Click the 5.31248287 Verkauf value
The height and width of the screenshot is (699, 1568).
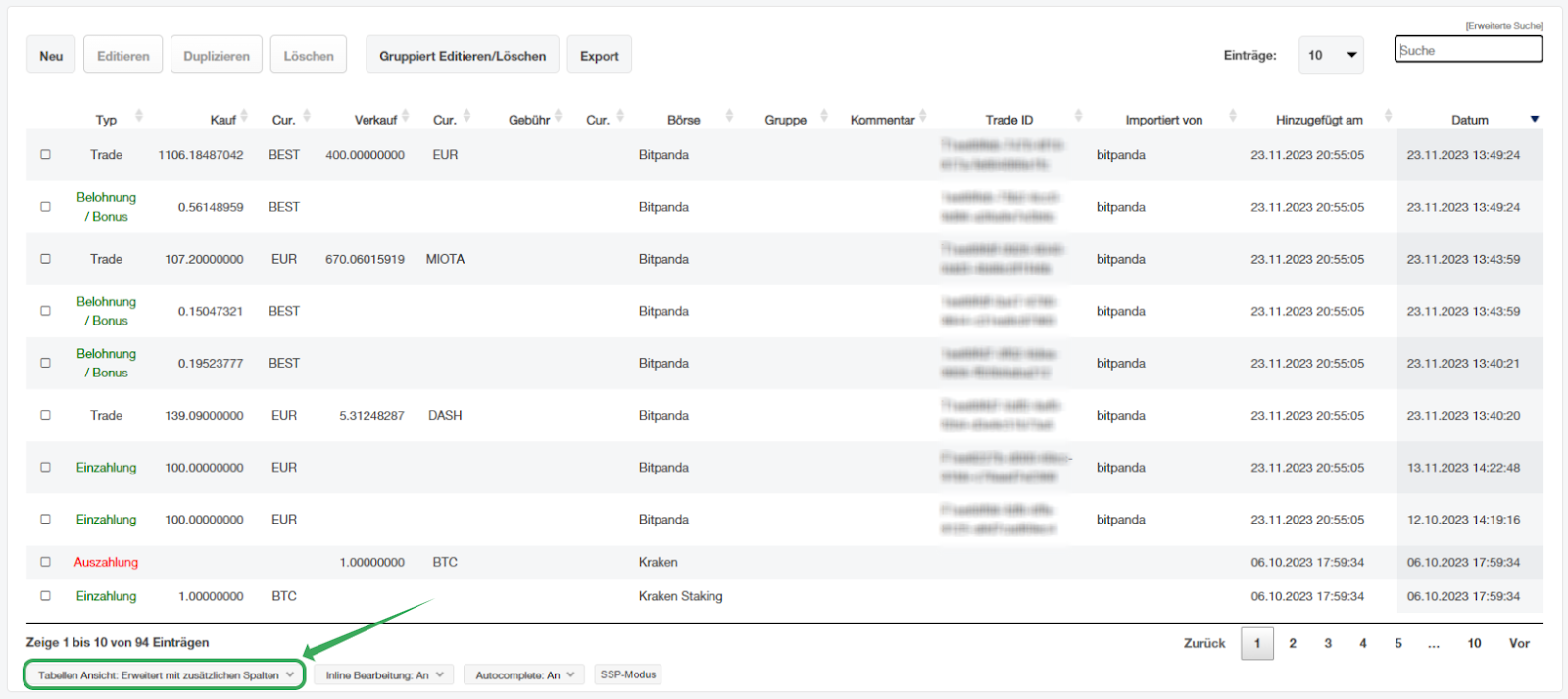click(x=371, y=415)
